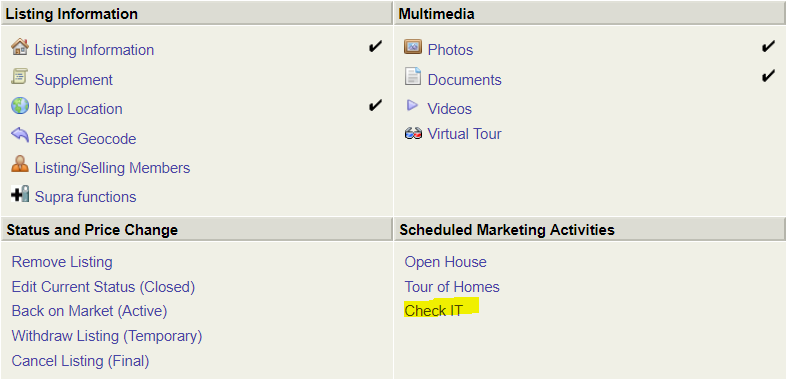Click the globe icon for Map Location
790x379 pixels.
pyautogui.click(x=20, y=106)
